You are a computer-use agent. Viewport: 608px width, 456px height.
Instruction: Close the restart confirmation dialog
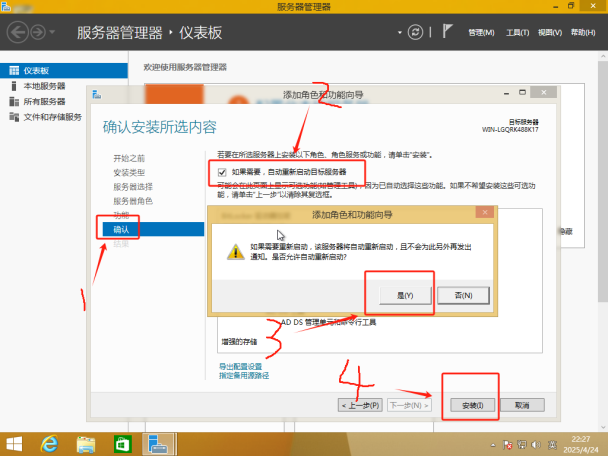point(485,212)
